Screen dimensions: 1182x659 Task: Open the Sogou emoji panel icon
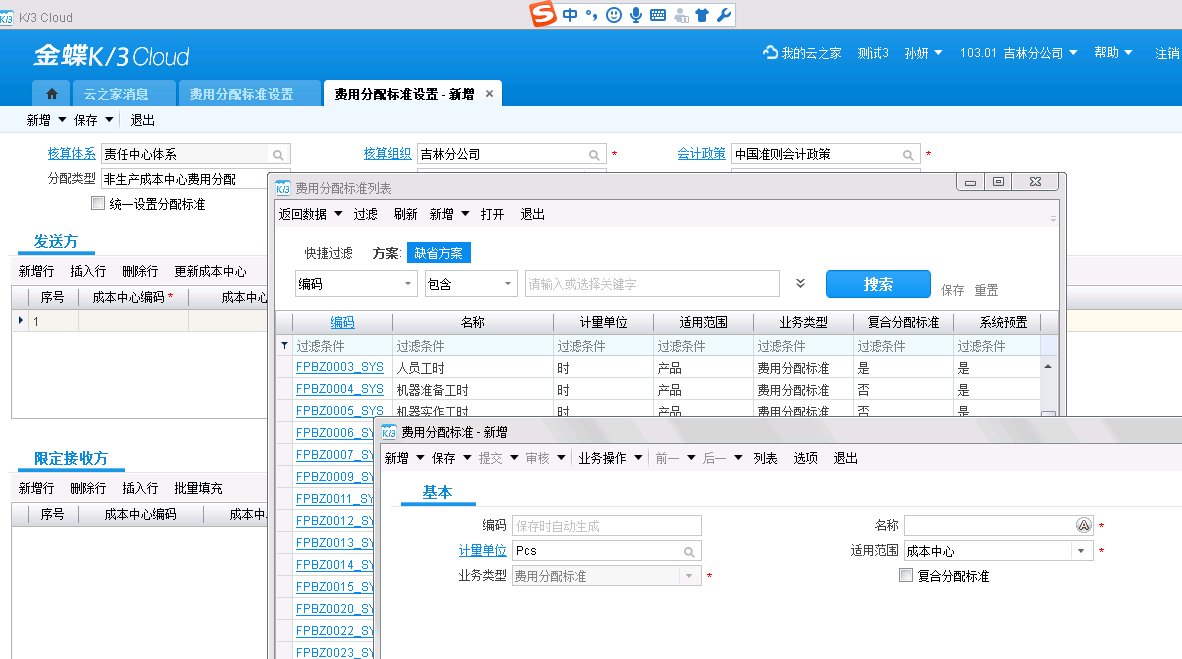tap(613, 14)
